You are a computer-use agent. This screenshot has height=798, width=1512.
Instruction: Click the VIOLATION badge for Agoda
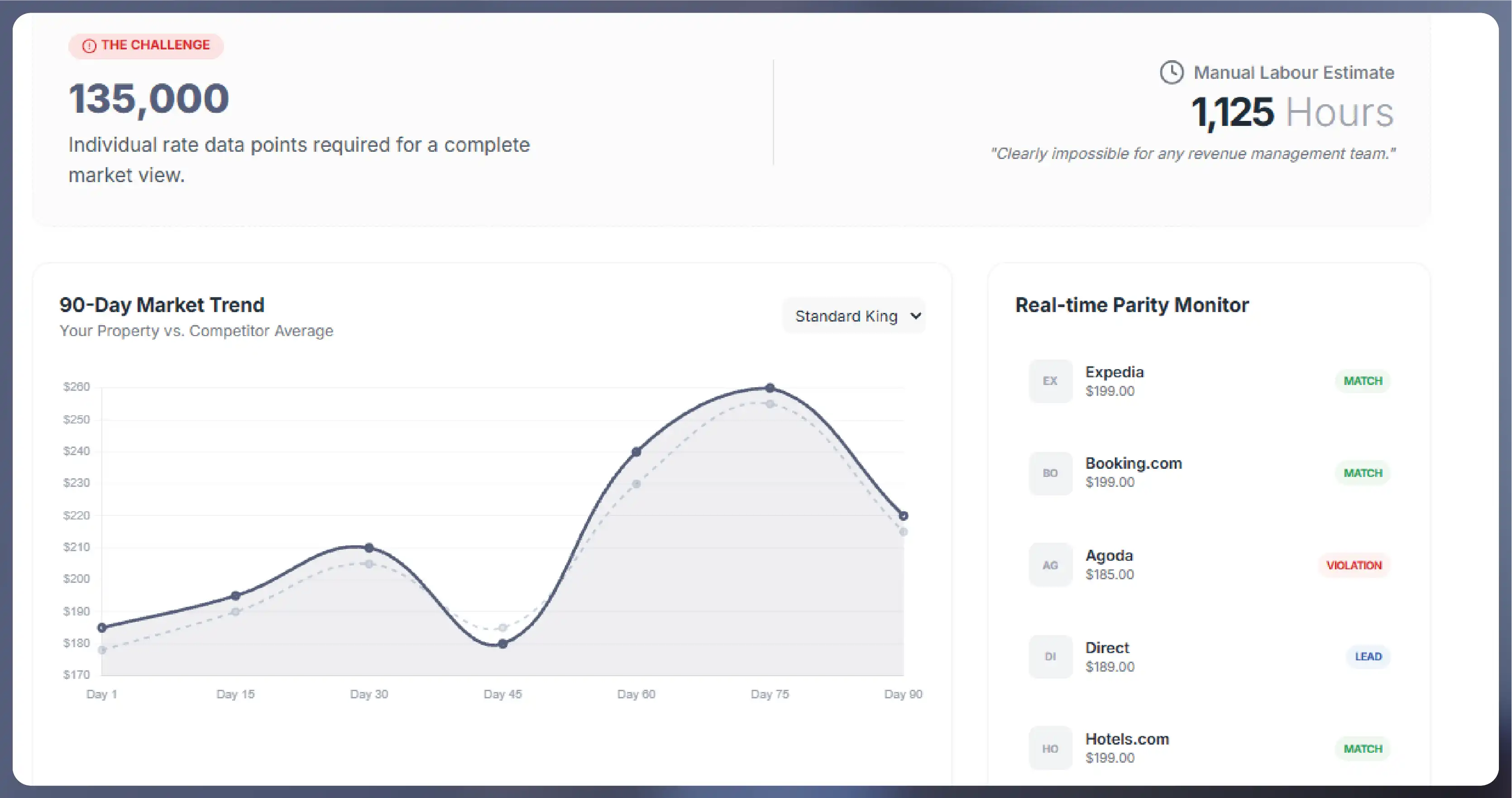click(1354, 566)
